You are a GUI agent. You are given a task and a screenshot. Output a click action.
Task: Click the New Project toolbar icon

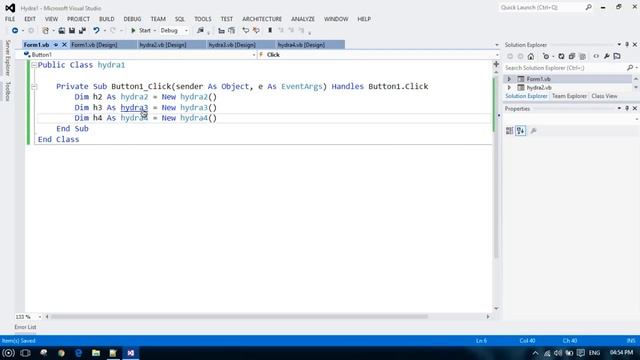[x=45, y=31]
